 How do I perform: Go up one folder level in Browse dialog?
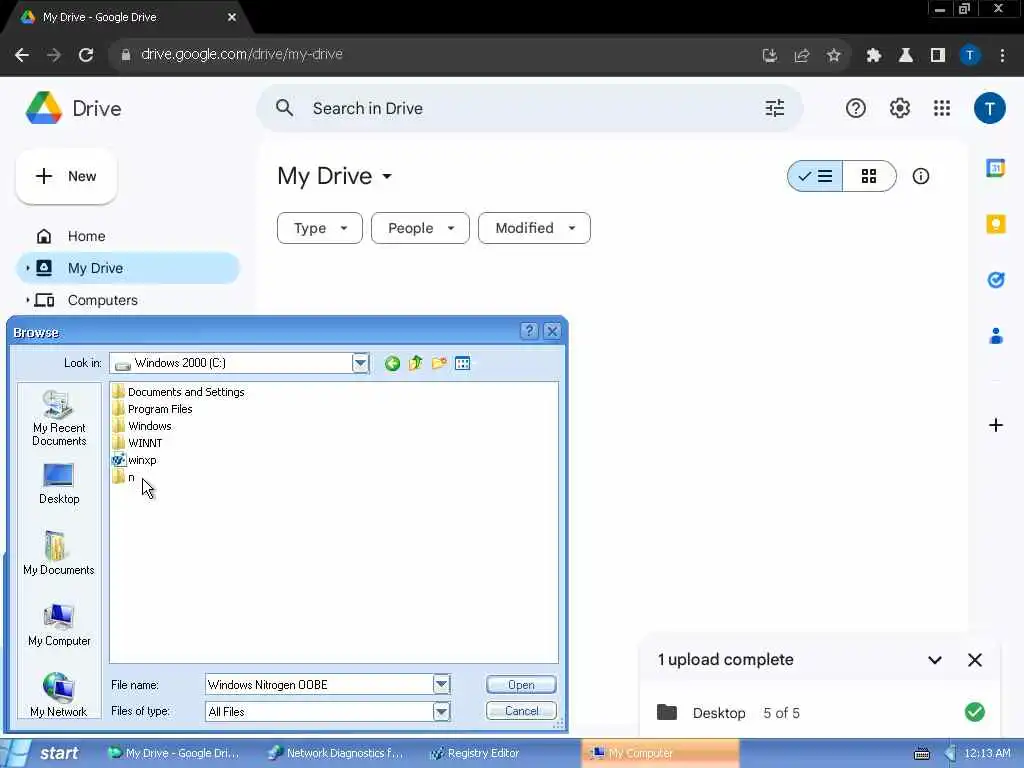pos(415,363)
